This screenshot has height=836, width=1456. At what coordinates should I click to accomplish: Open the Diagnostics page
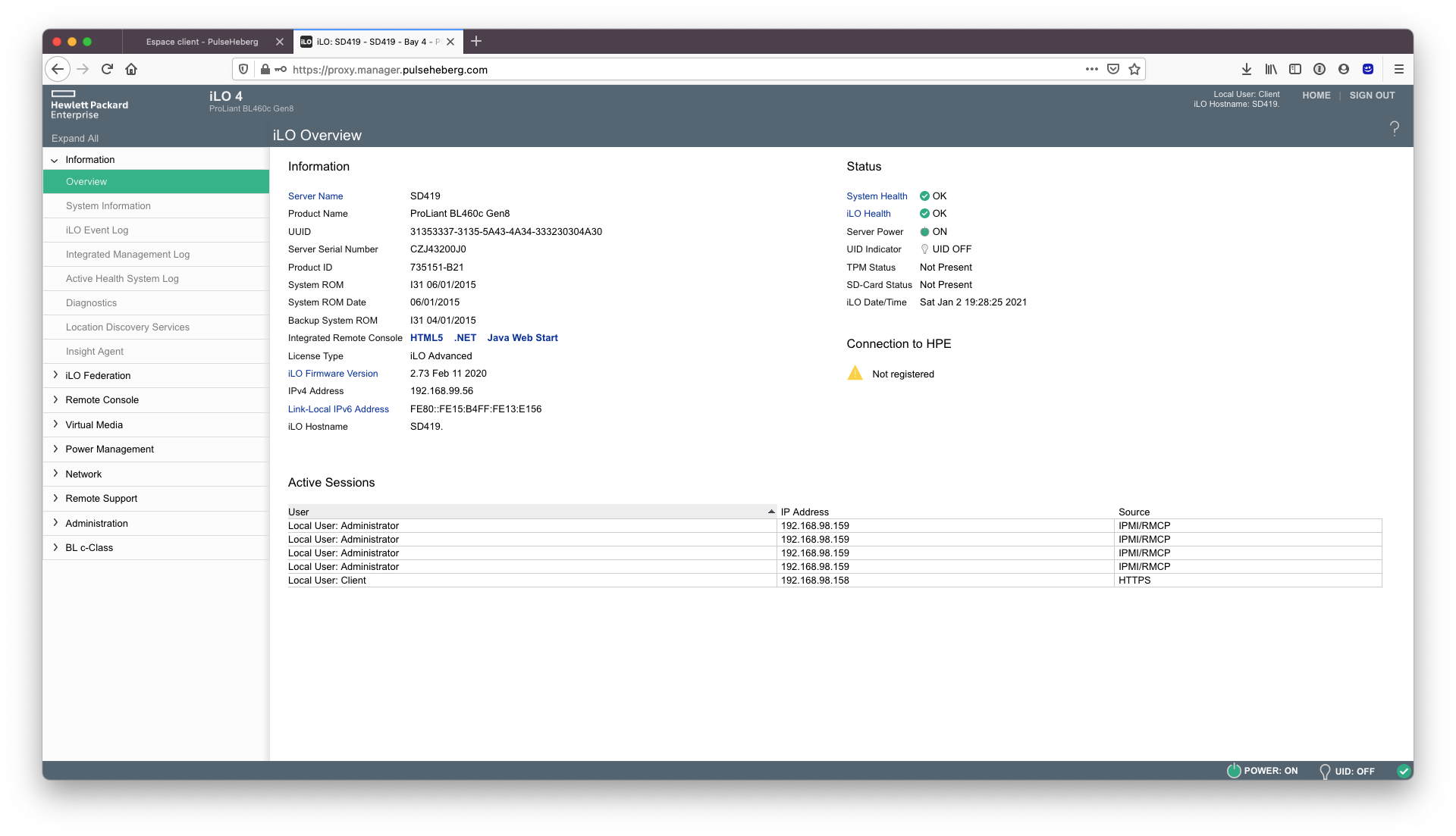coord(156,303)
